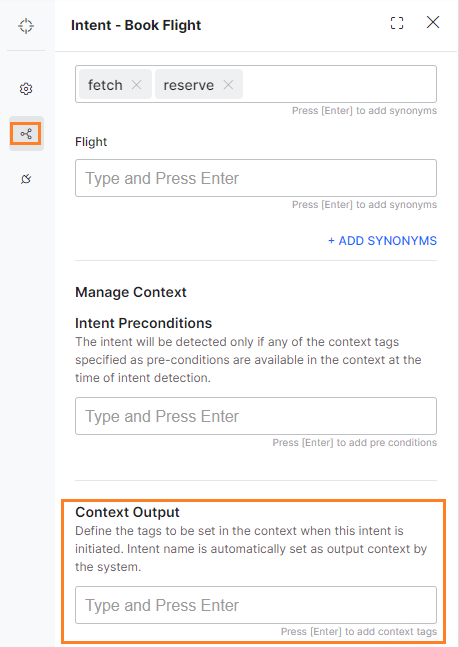Click the empty area beside the reserve chip
Image resolution: width=459 pixels, height=647 pixels.
pos(338,84)
